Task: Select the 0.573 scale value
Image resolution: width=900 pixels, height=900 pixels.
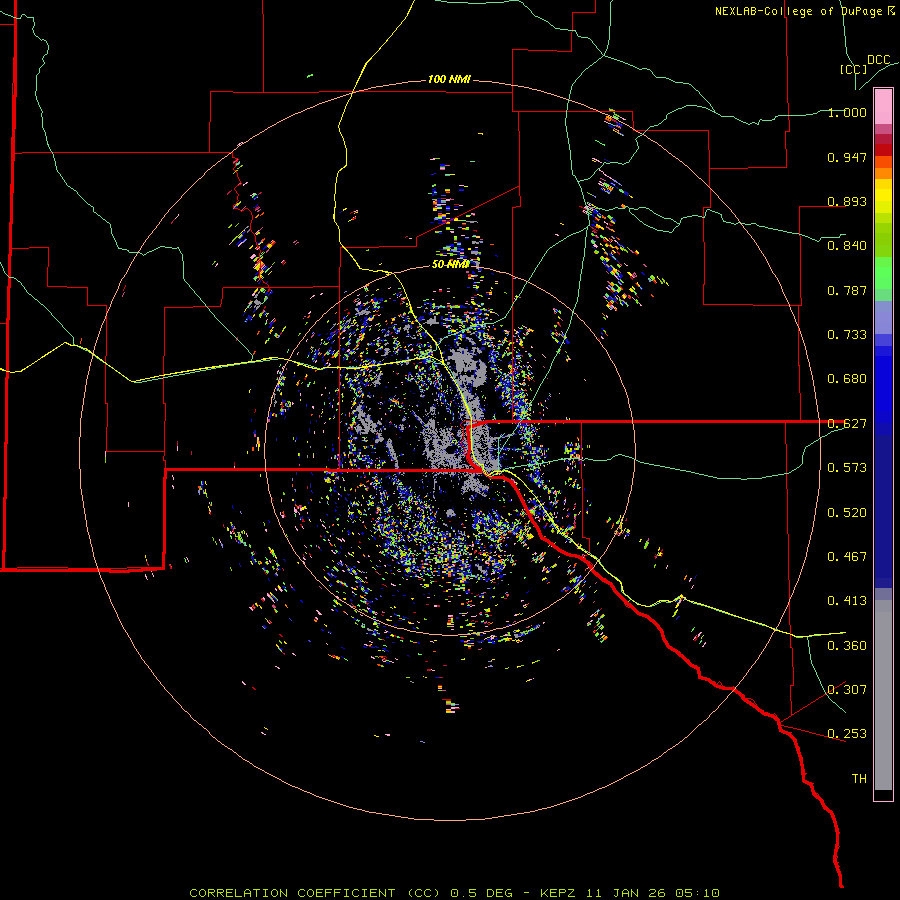Action: [x=847, y=467]
